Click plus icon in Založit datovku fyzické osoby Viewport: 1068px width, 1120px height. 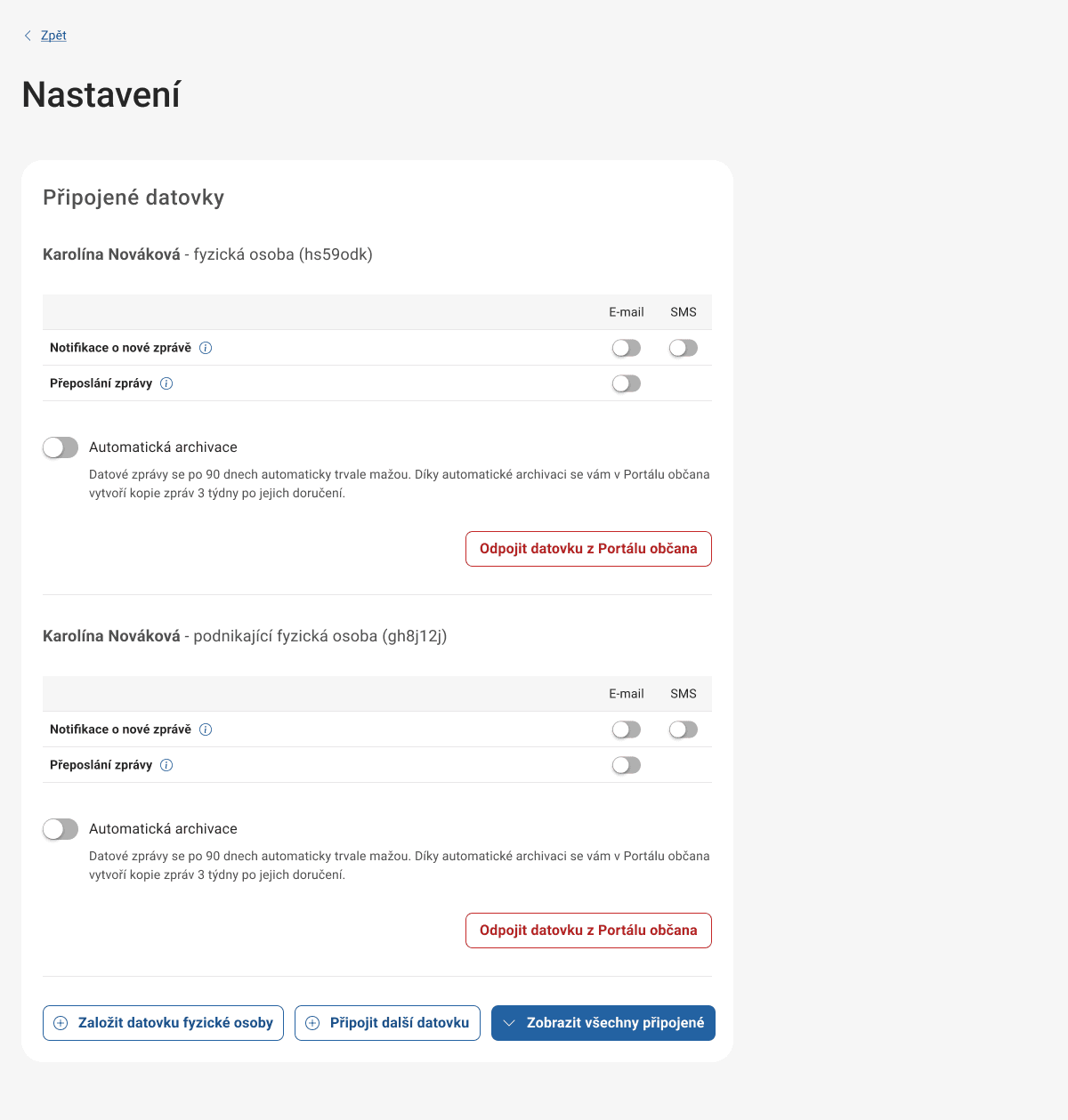61,1023
